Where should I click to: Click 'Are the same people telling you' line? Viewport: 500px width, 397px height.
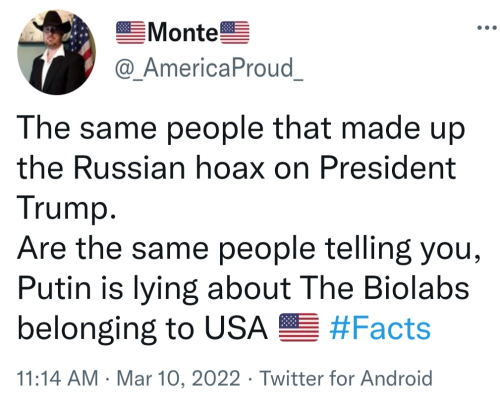[248, 249]
